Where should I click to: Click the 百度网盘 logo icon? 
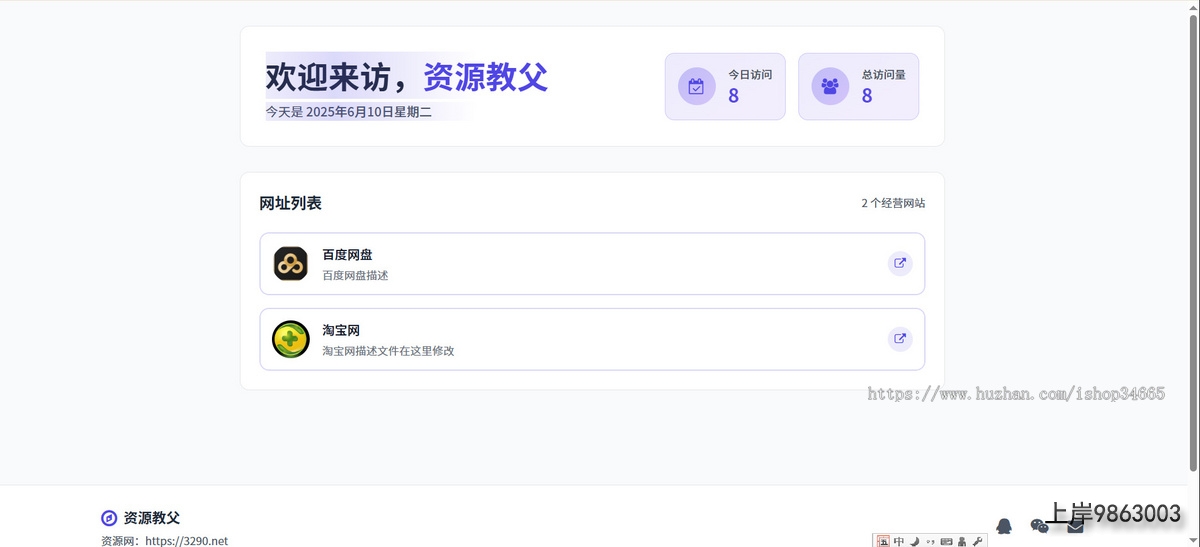[291, 263]
